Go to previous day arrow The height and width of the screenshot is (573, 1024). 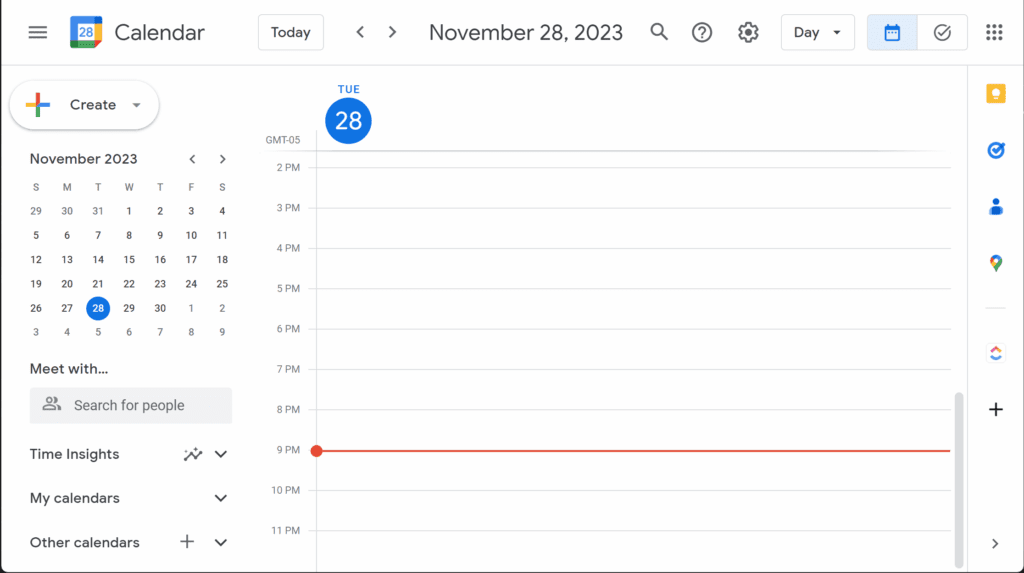[360, 32]
